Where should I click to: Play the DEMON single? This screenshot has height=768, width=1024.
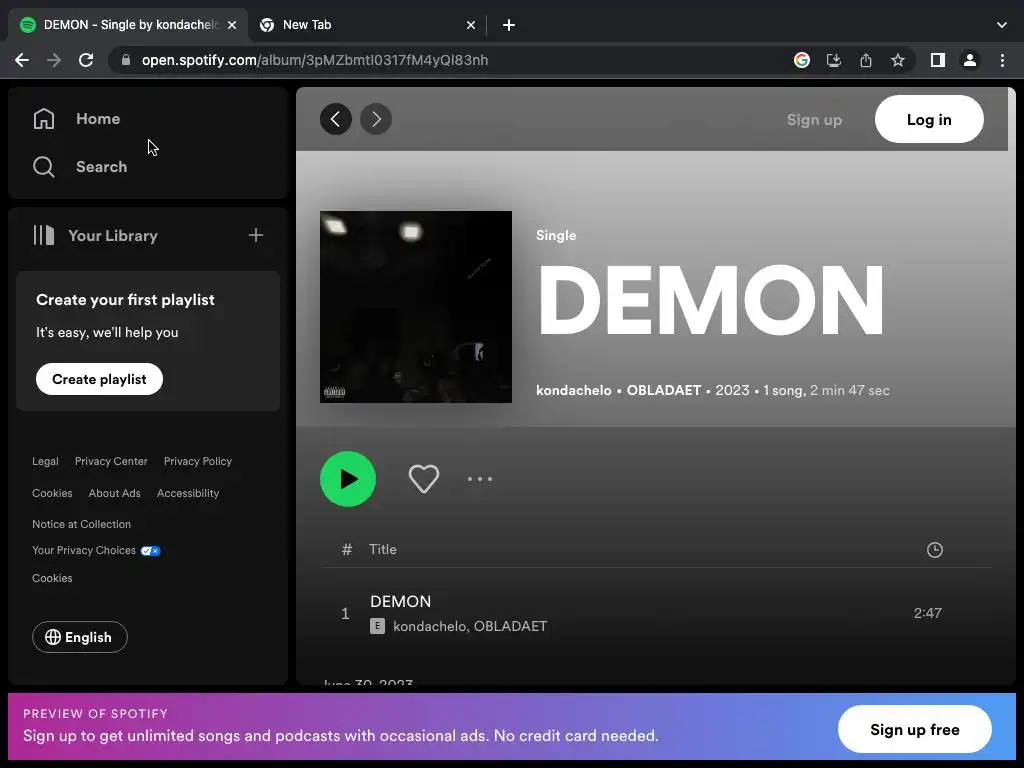(x=348, y=479)
